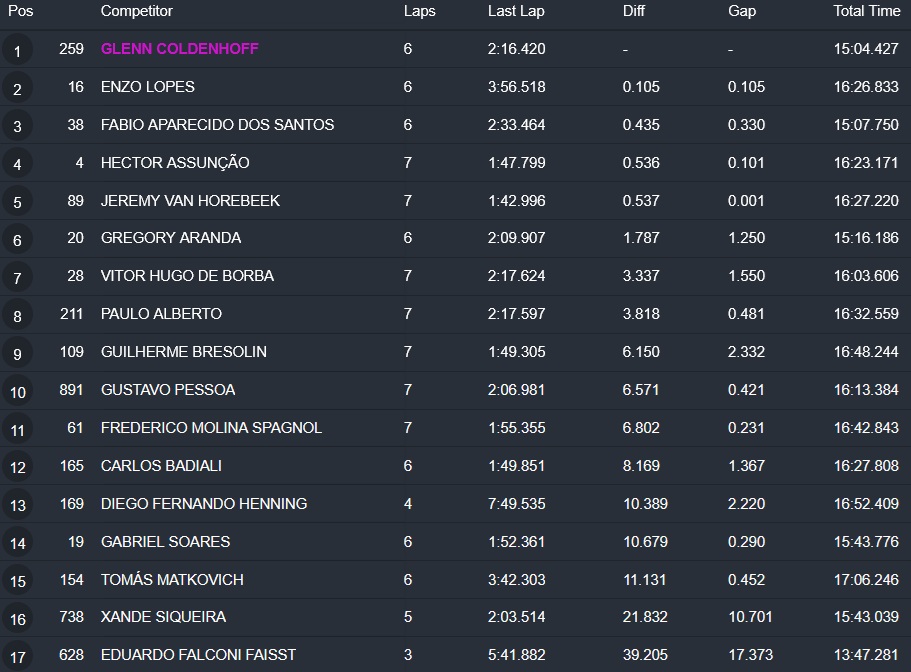Open highlighted competitor Glenn Coldenhoff
This screenshot has height=672, width=911.
(x=180, y=49)
